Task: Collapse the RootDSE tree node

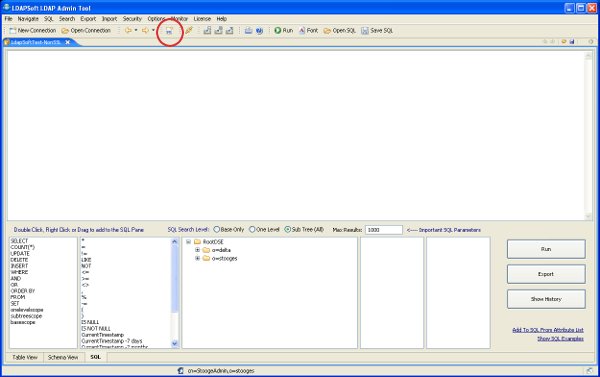Action: point(188,242)
